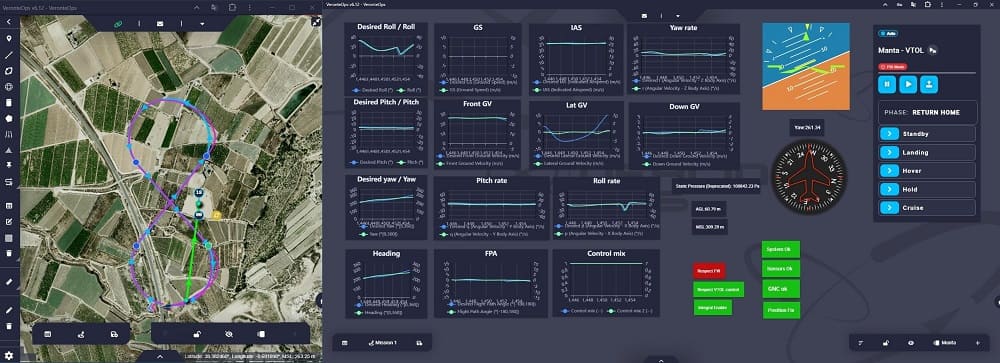
Task: Expand the bottom panel chevron under map
Action: coord(159,357)
